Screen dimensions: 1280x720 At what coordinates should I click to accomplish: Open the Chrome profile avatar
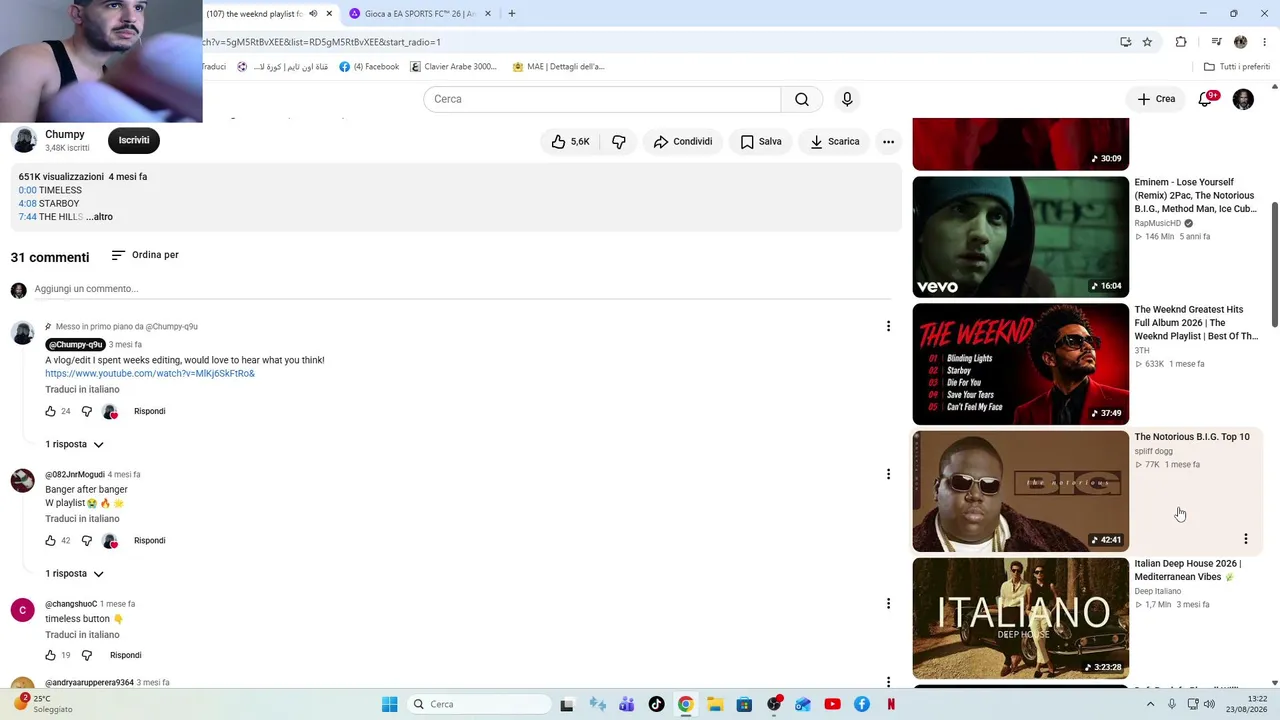(1241, 42)
